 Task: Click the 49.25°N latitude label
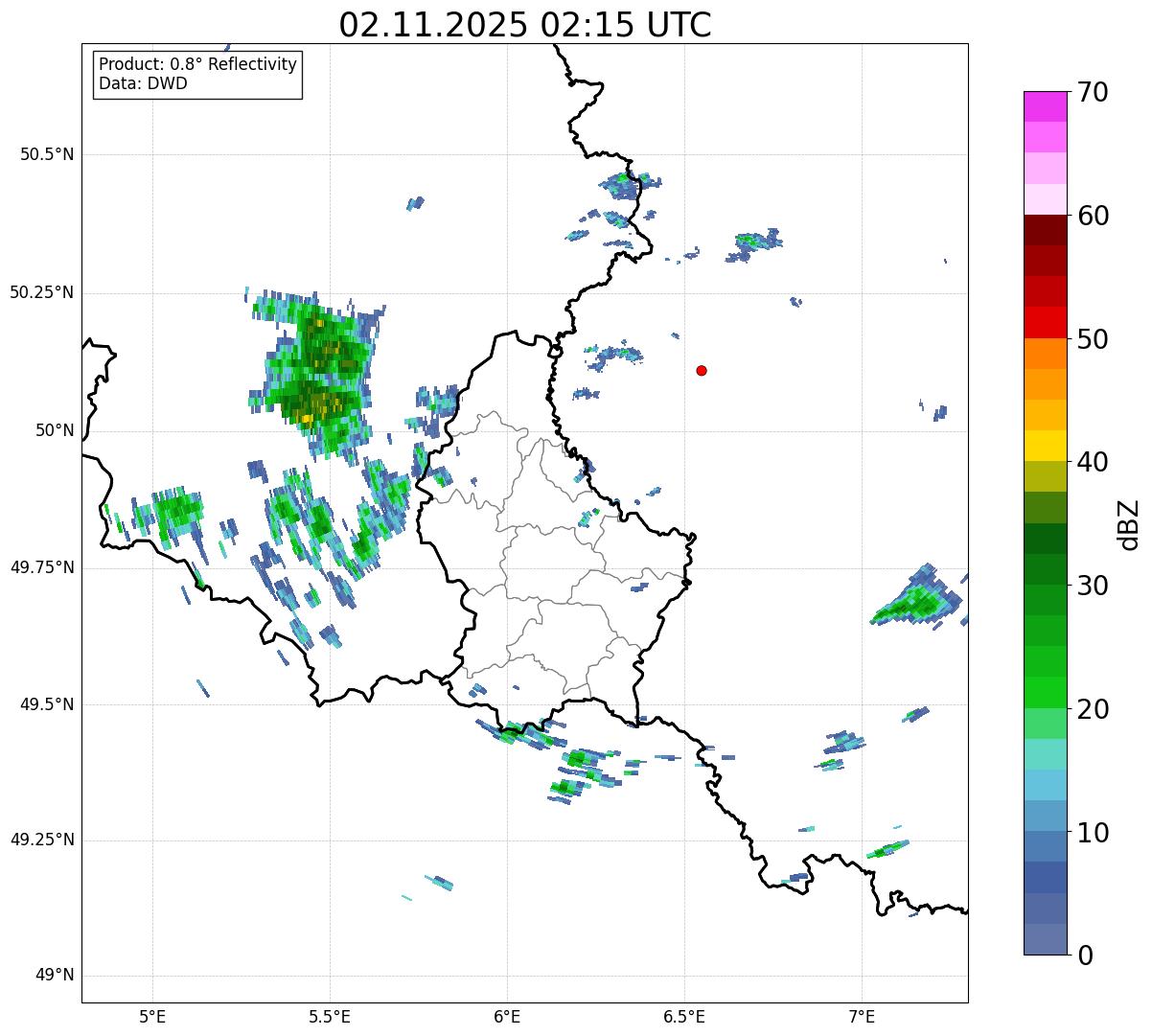point(41,840)
